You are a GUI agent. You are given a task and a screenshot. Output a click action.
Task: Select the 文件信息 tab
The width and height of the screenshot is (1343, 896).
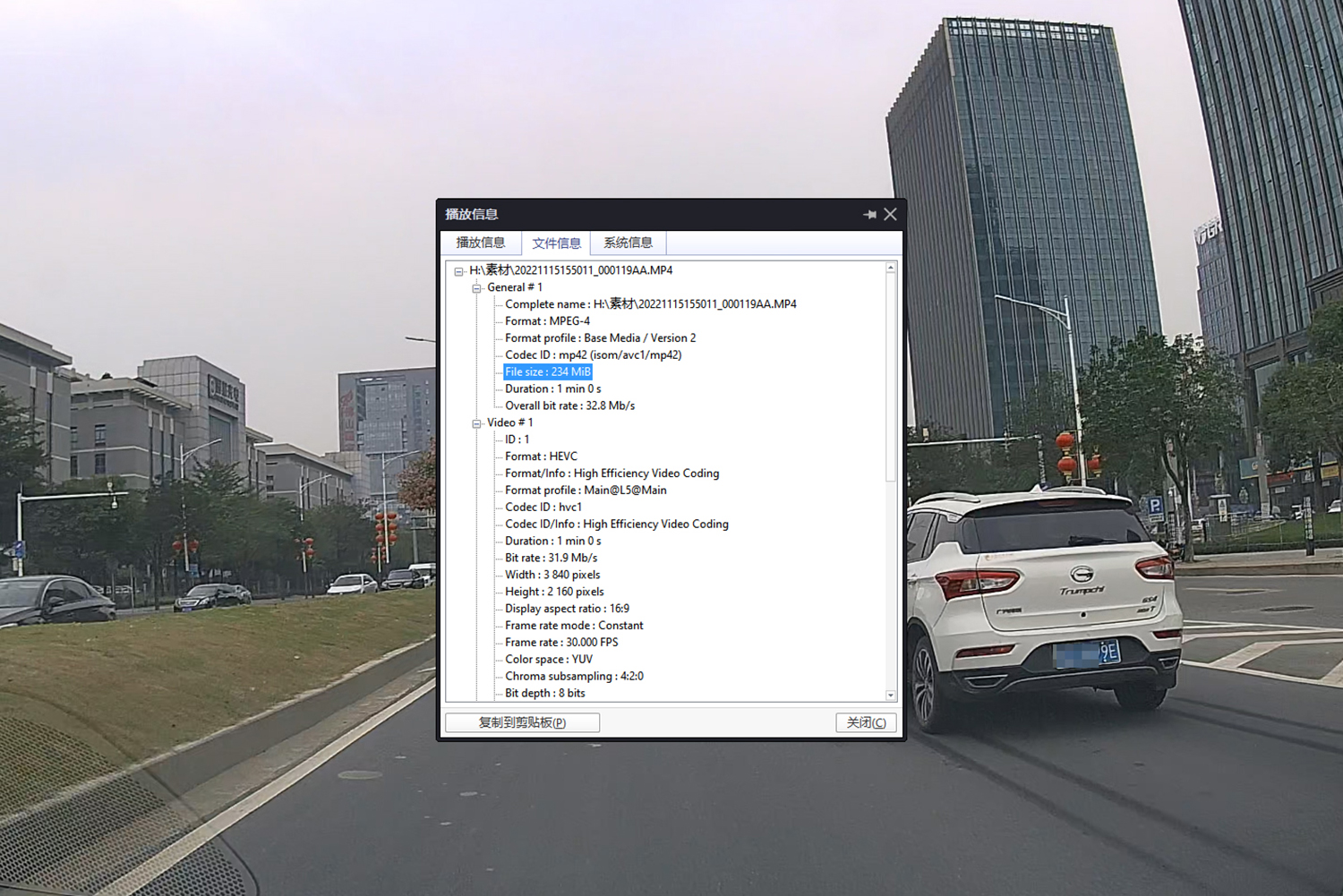pyautogui.click(x=556, y=243)
